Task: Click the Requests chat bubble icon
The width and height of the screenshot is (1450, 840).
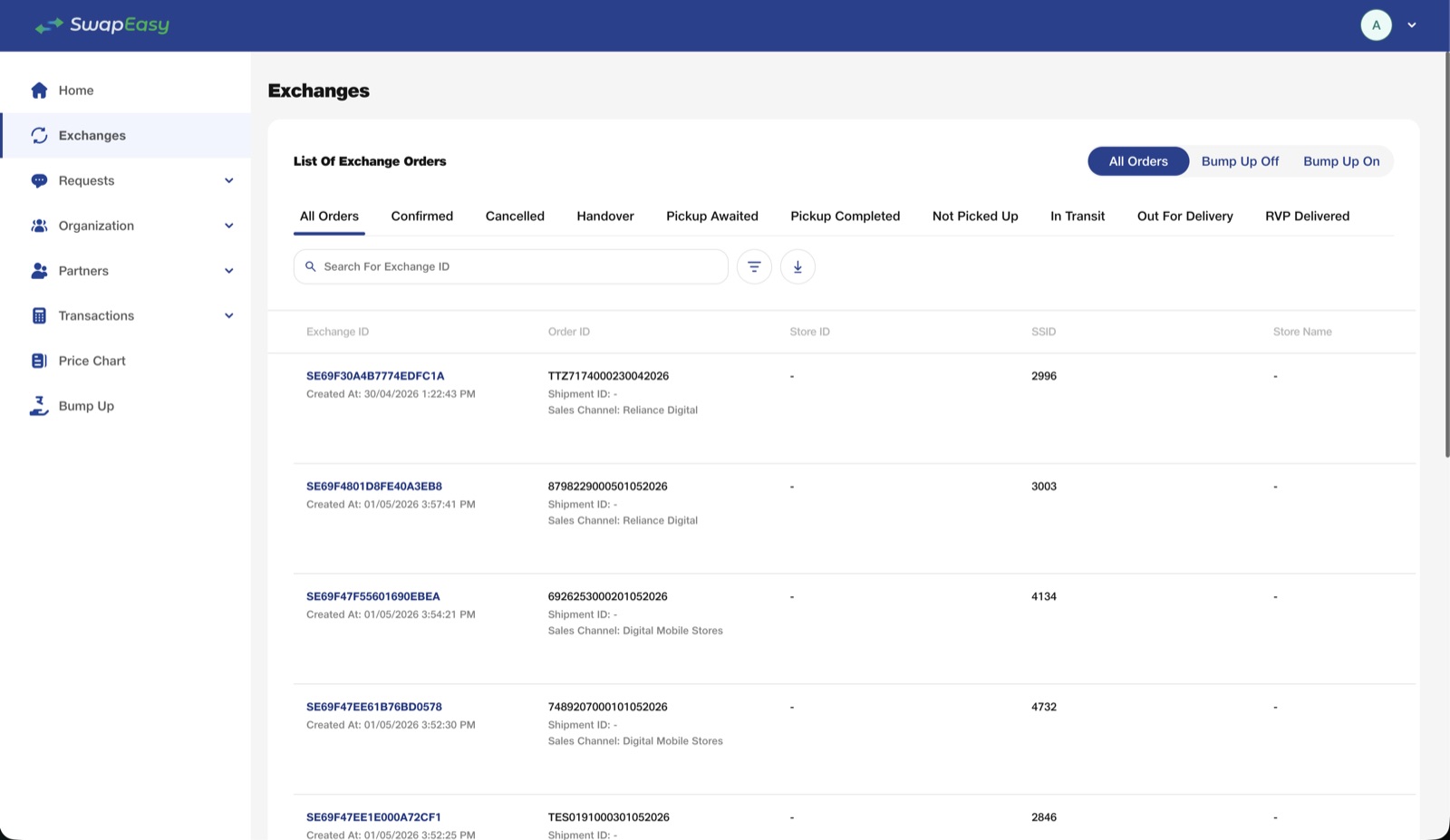Action: click(39, 180)
